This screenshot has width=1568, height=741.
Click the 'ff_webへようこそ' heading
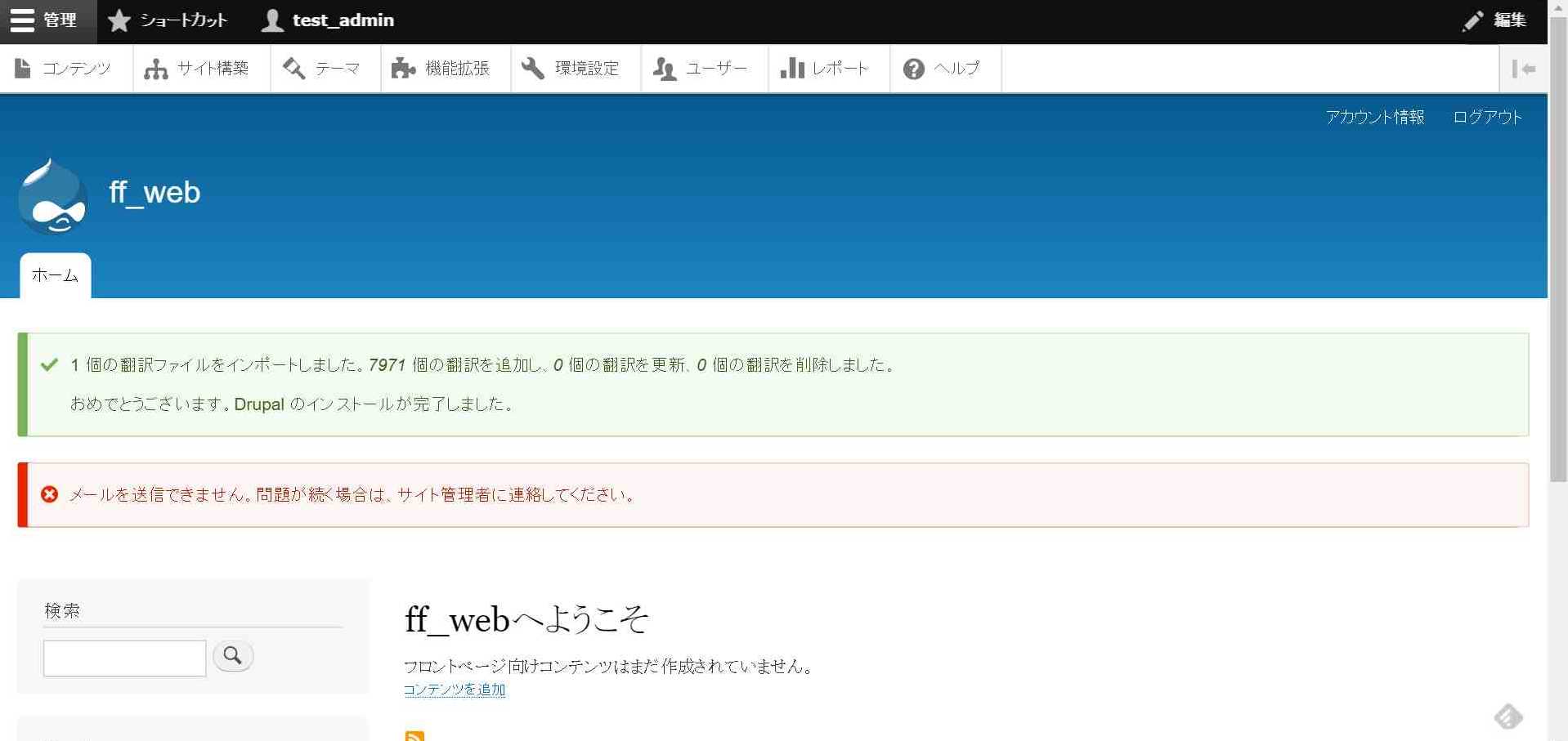[526, 620]
